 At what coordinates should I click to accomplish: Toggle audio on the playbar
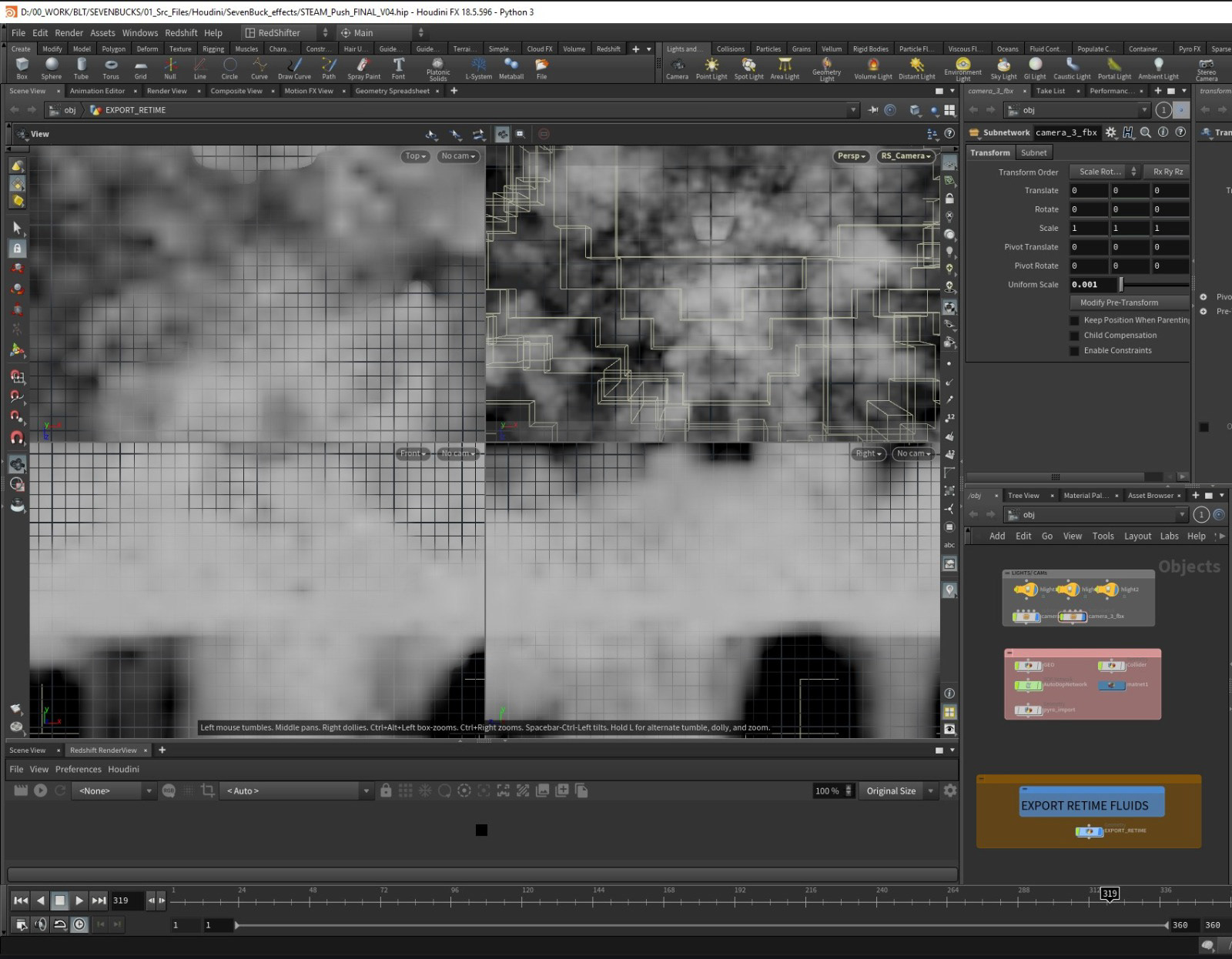(41, 924)
